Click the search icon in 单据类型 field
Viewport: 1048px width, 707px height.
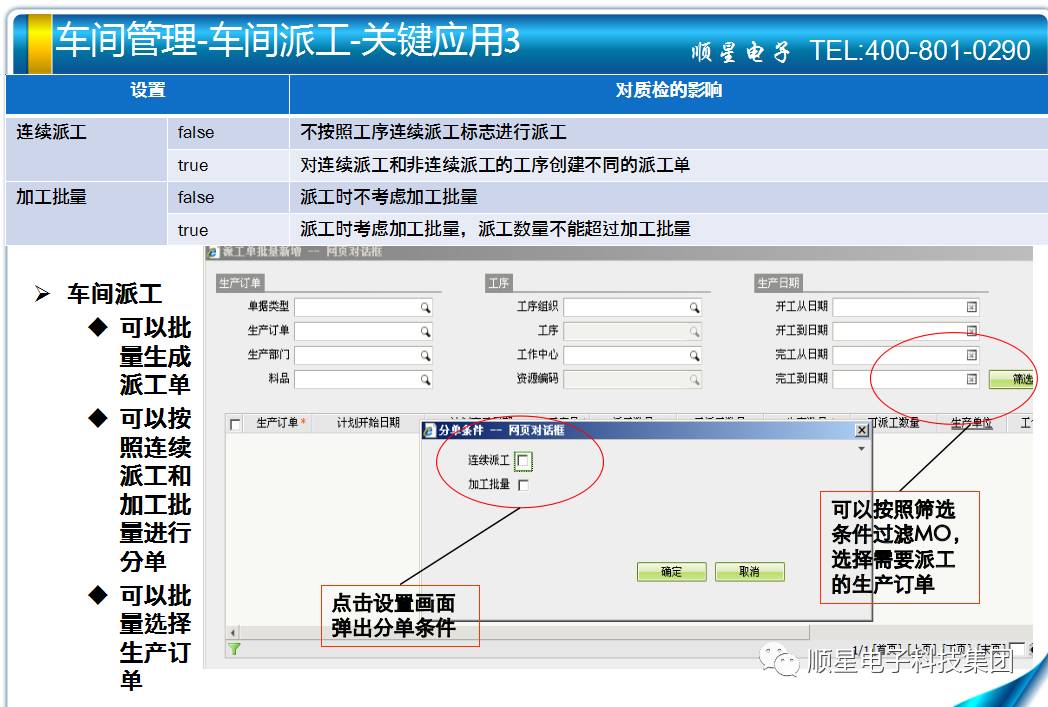425,307
